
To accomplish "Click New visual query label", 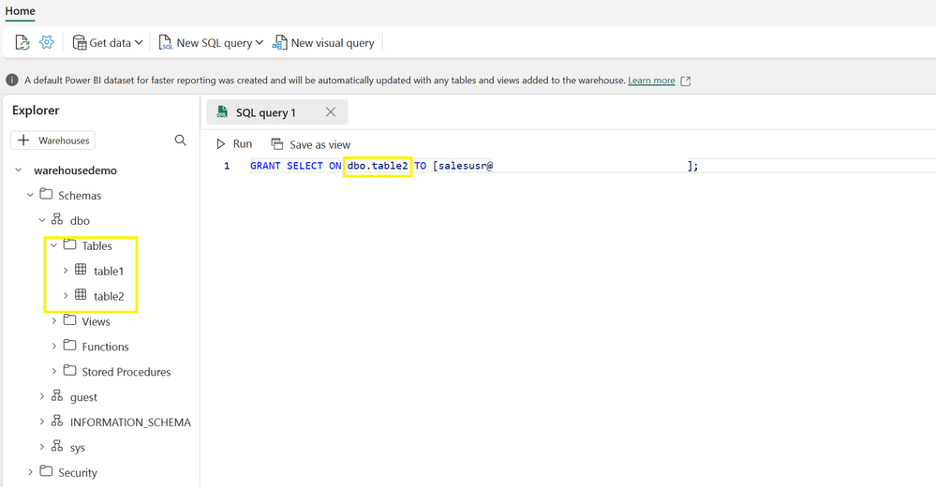I will [332, 43].
